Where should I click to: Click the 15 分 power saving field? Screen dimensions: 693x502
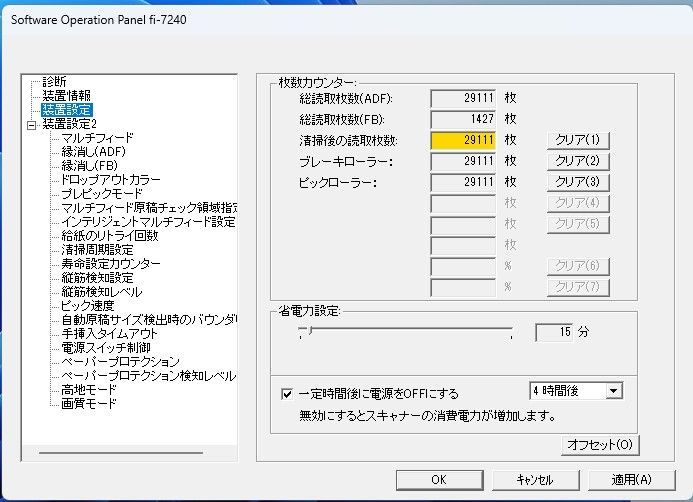[555, 332]
